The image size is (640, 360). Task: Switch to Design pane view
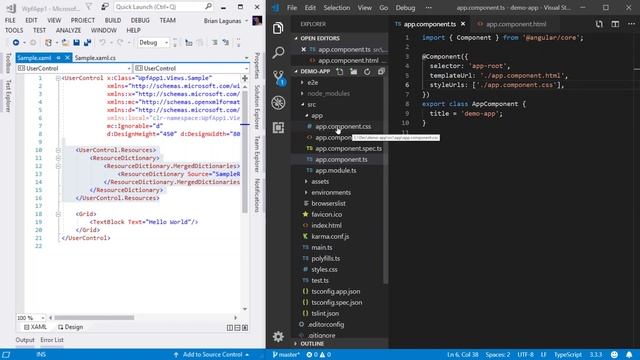(70, 327)
